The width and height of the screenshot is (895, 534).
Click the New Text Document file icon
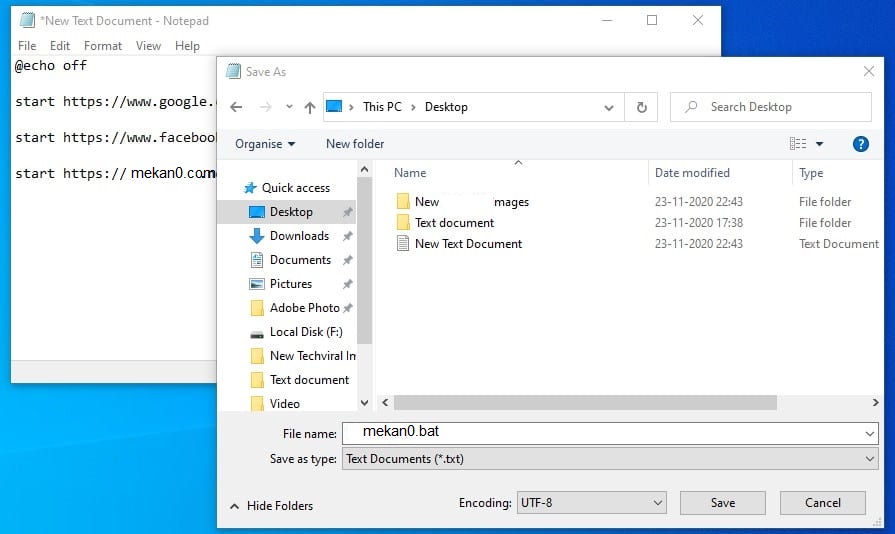(403, 244)
